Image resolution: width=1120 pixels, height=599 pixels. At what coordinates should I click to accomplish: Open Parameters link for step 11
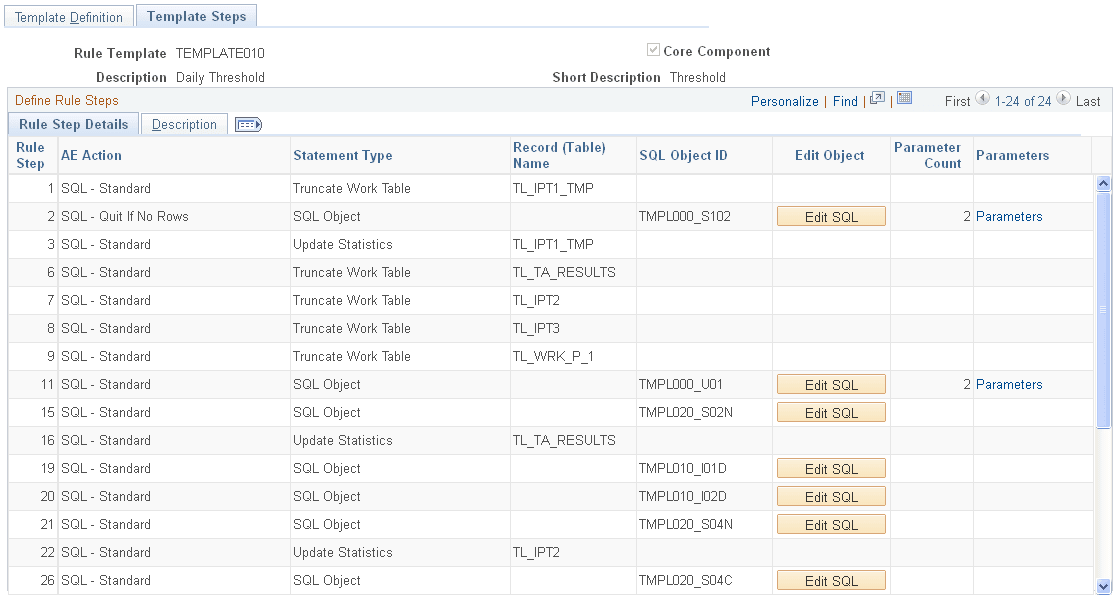[1009, 384]
